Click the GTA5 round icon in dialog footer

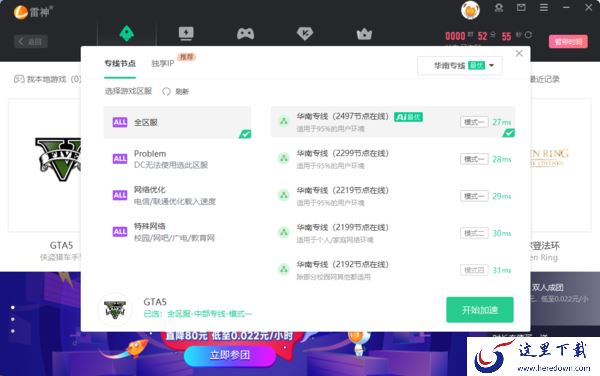tap(115, 309)
